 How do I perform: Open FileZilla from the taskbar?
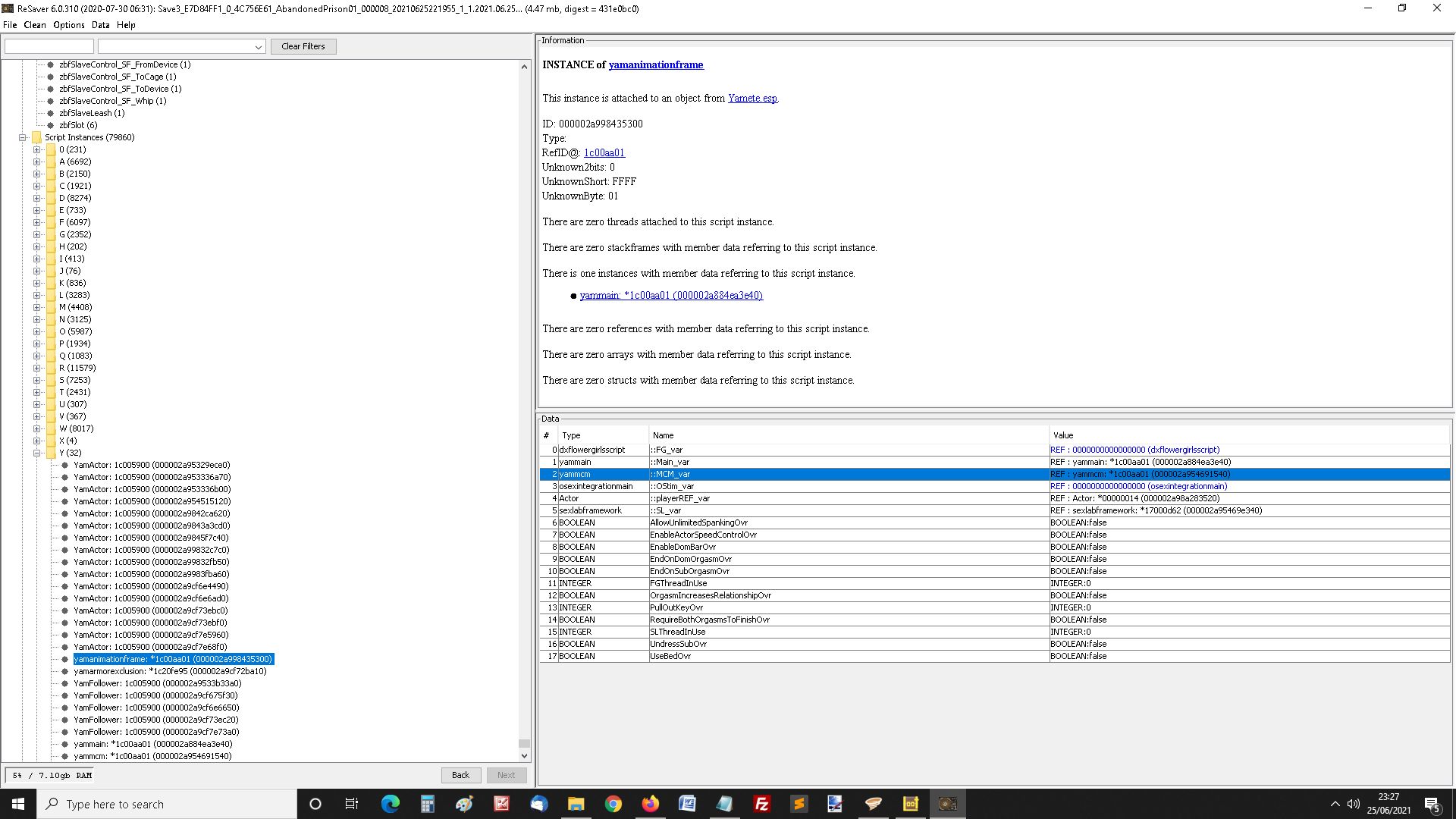[x=761, y=804]
